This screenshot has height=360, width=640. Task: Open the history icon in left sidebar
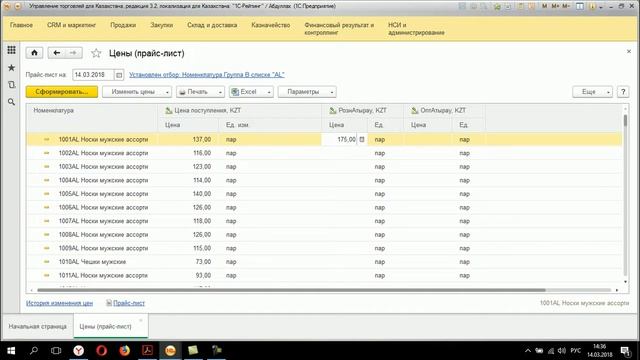pos(11,85)
